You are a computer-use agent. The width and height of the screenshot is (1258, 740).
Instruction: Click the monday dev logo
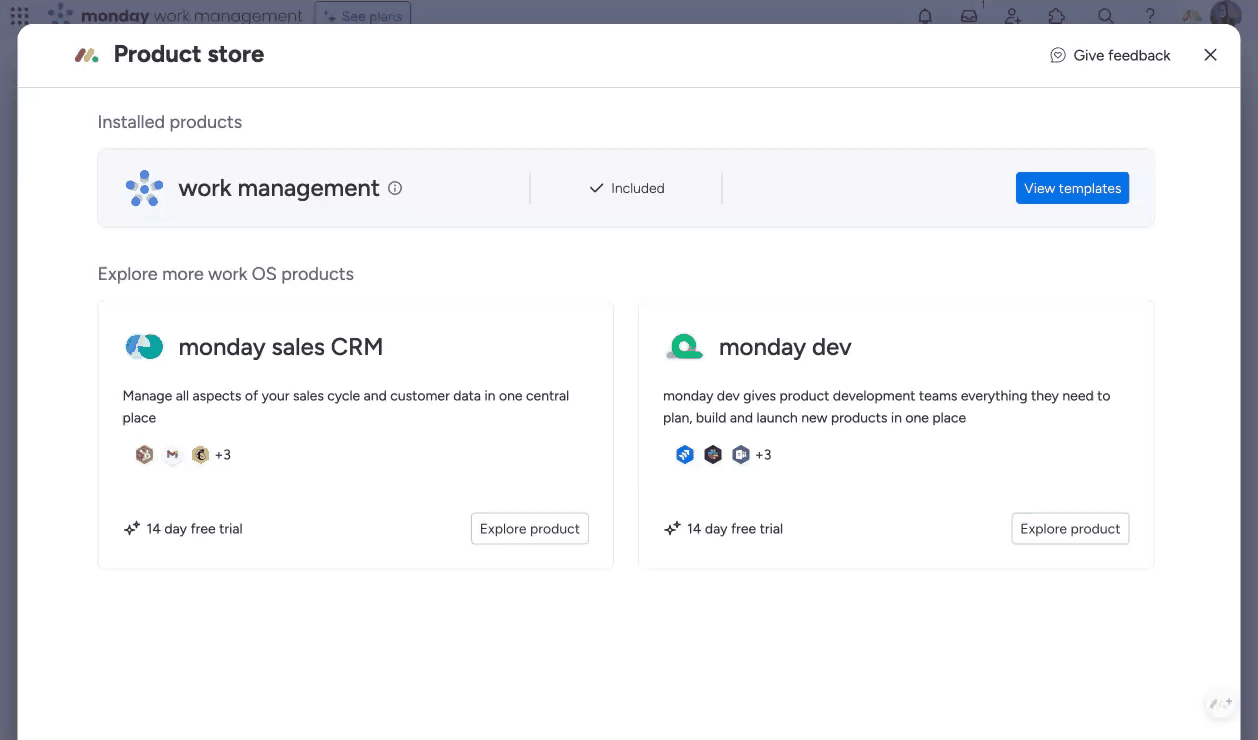pos(685,347)
